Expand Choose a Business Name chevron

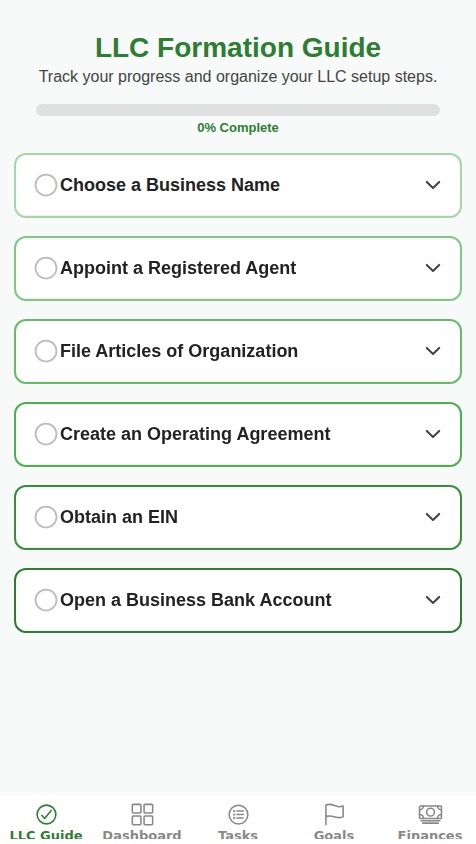click(x=433, y=185)
